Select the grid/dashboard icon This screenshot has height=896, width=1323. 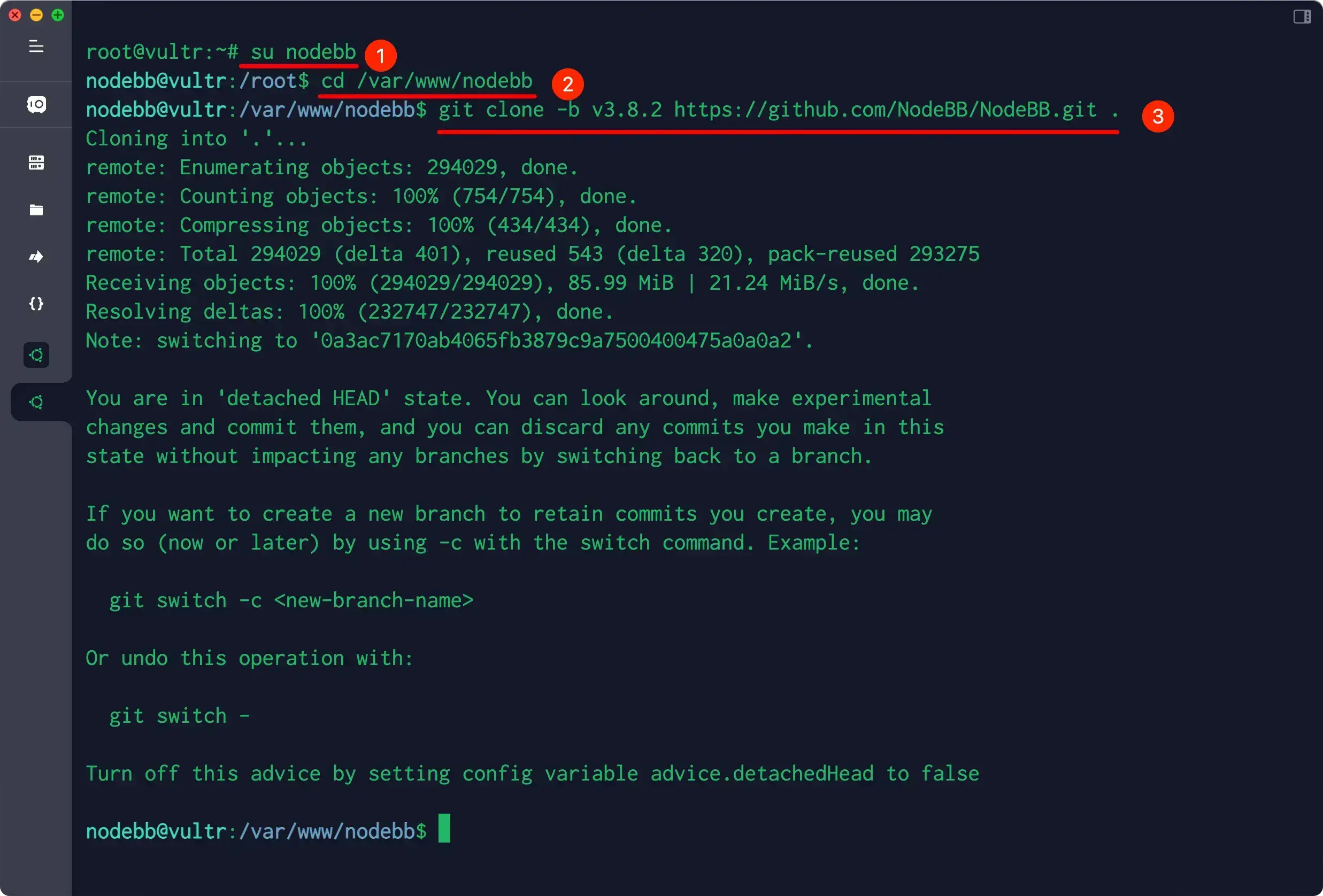pyautogui.click(x=36, y=163)
